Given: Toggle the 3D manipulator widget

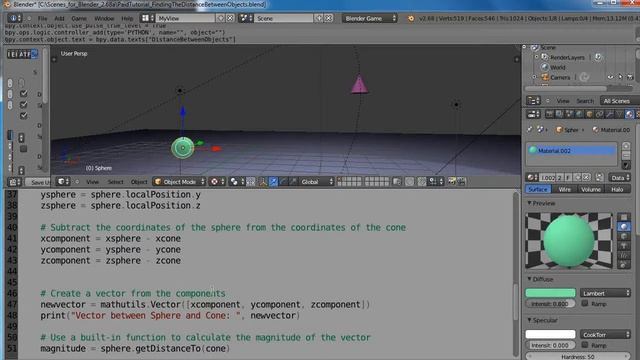Looking at the screenshot, I should [263, 182].
